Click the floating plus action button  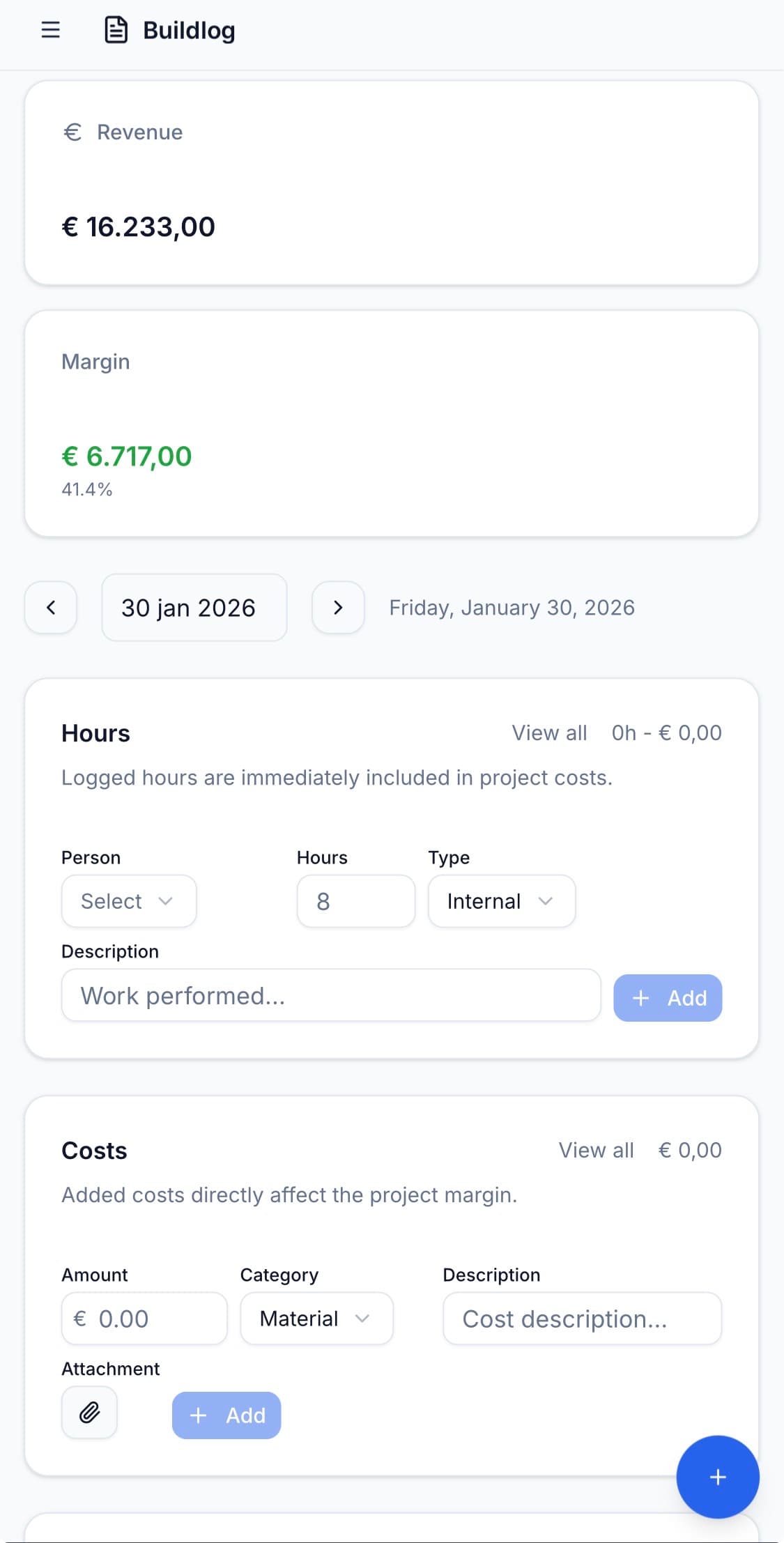coord(716,1477)
